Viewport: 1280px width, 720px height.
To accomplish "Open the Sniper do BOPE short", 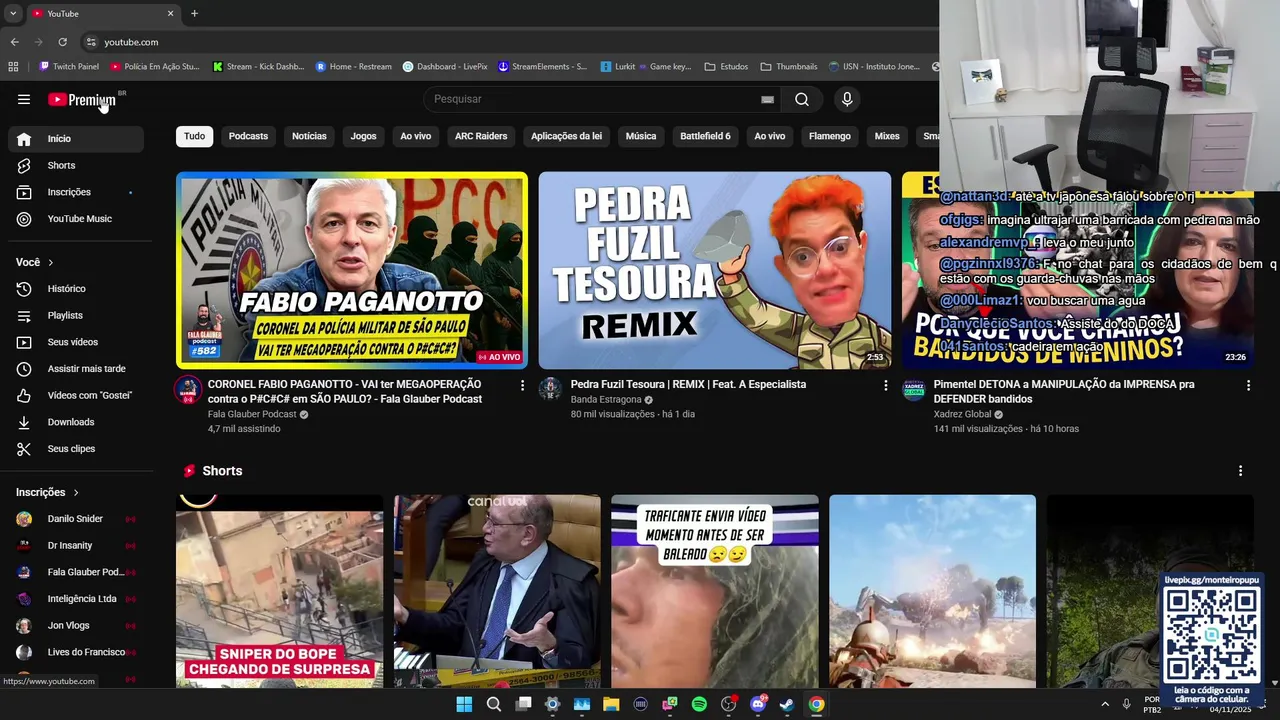I will point(279,591).
